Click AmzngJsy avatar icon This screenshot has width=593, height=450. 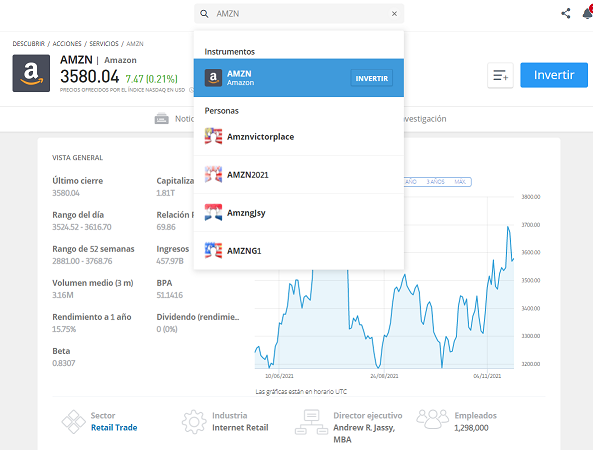pyautogui.click(x=213, y=213)
